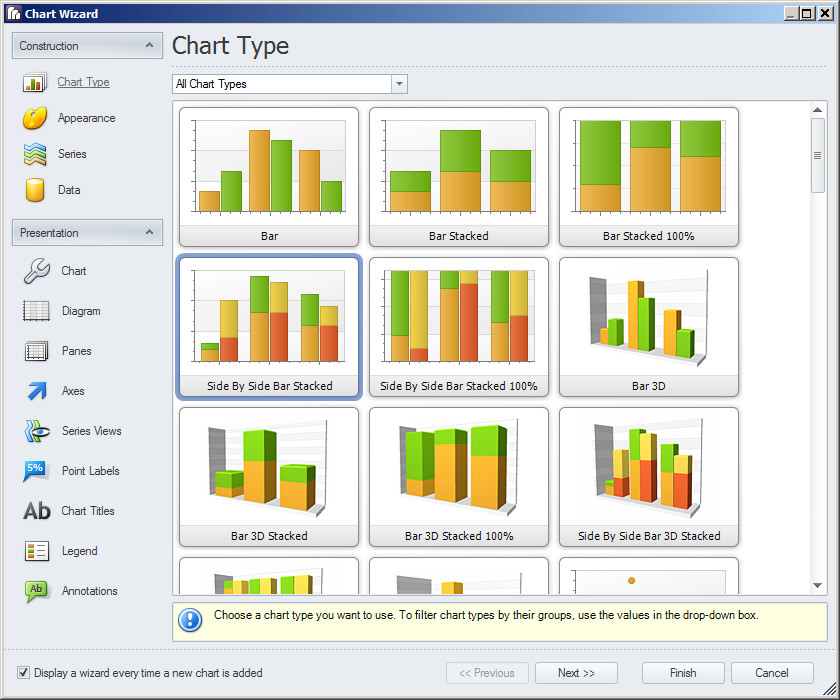Viewport: 840px width, 700px height.
Task: Toggle display wizard for new chart checkbox
Action: 23,673
